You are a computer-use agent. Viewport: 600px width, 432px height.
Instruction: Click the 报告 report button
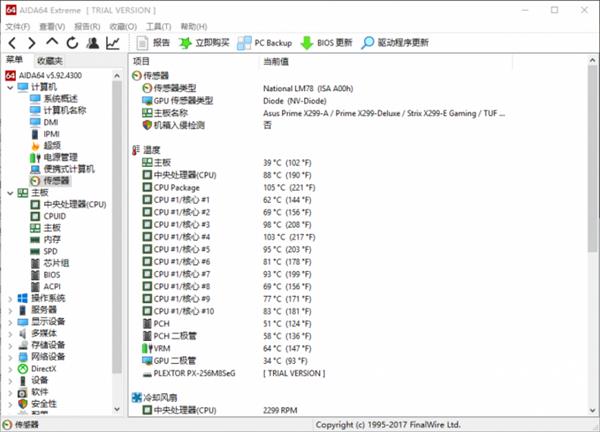coord(153,43)
